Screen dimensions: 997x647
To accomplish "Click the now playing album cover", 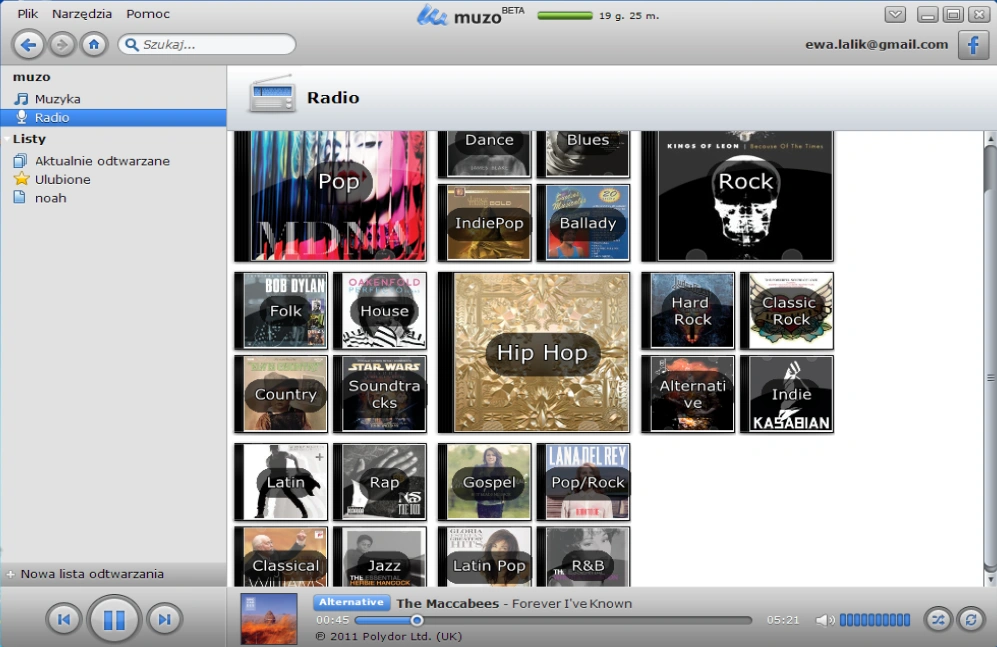I will (269, 618).
